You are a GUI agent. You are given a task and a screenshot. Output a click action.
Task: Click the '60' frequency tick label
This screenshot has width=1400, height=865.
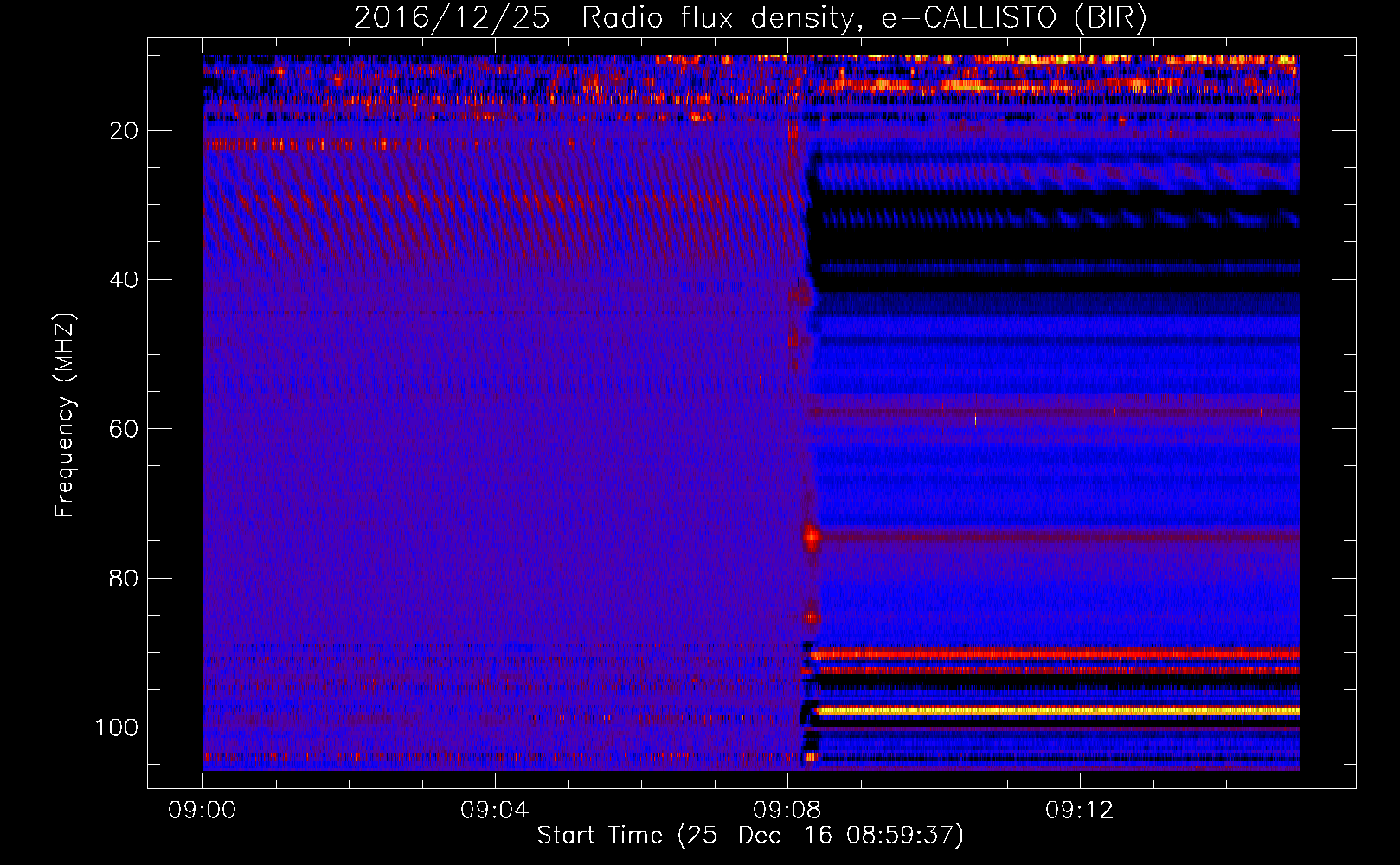tap(125, 429)
